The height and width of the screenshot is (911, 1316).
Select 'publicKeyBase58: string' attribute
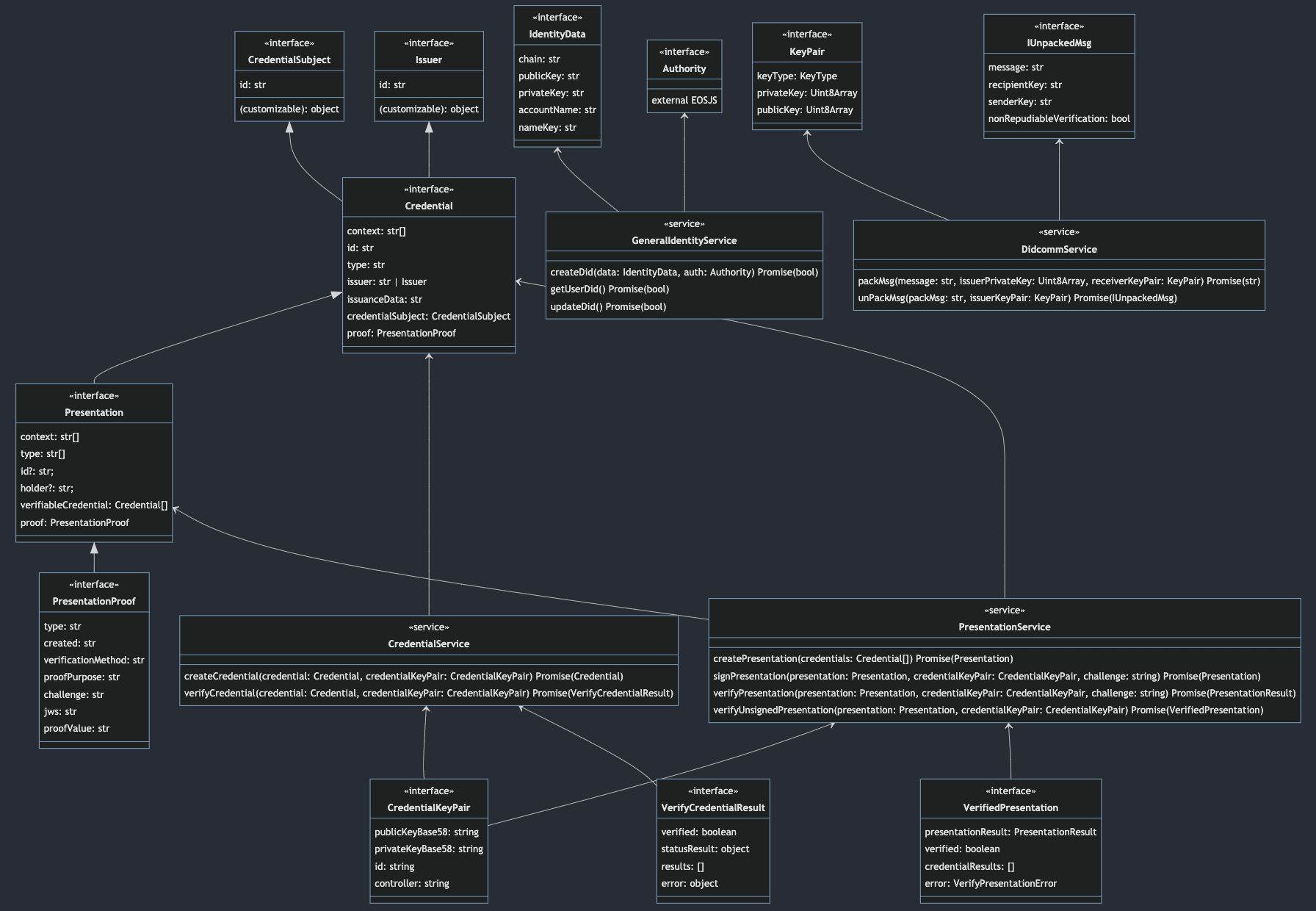point(427,832)
